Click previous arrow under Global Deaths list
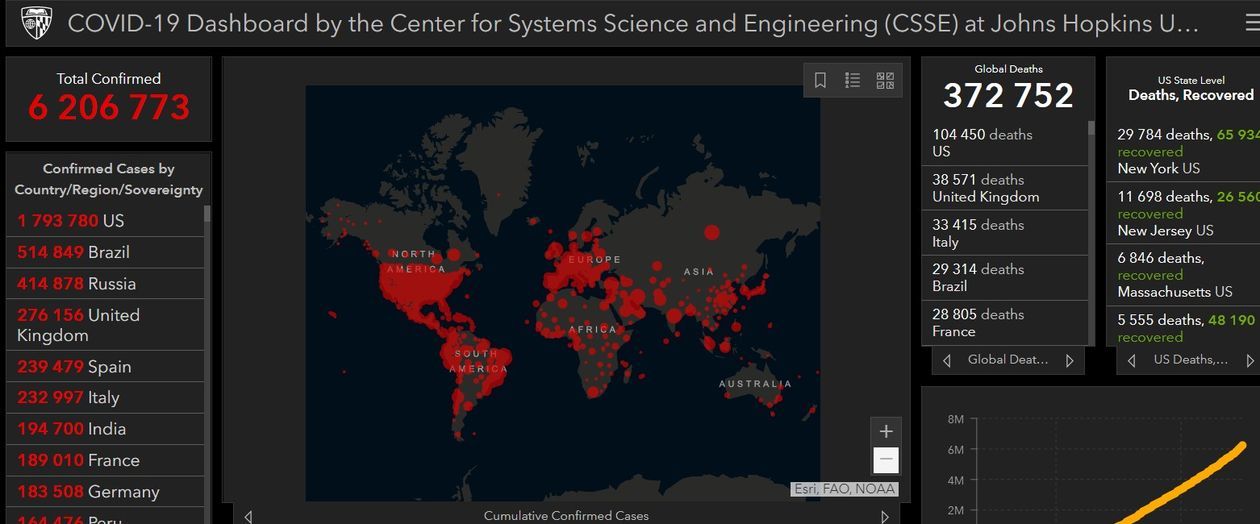Viewport: 1260px width, 524px height. 946,360
